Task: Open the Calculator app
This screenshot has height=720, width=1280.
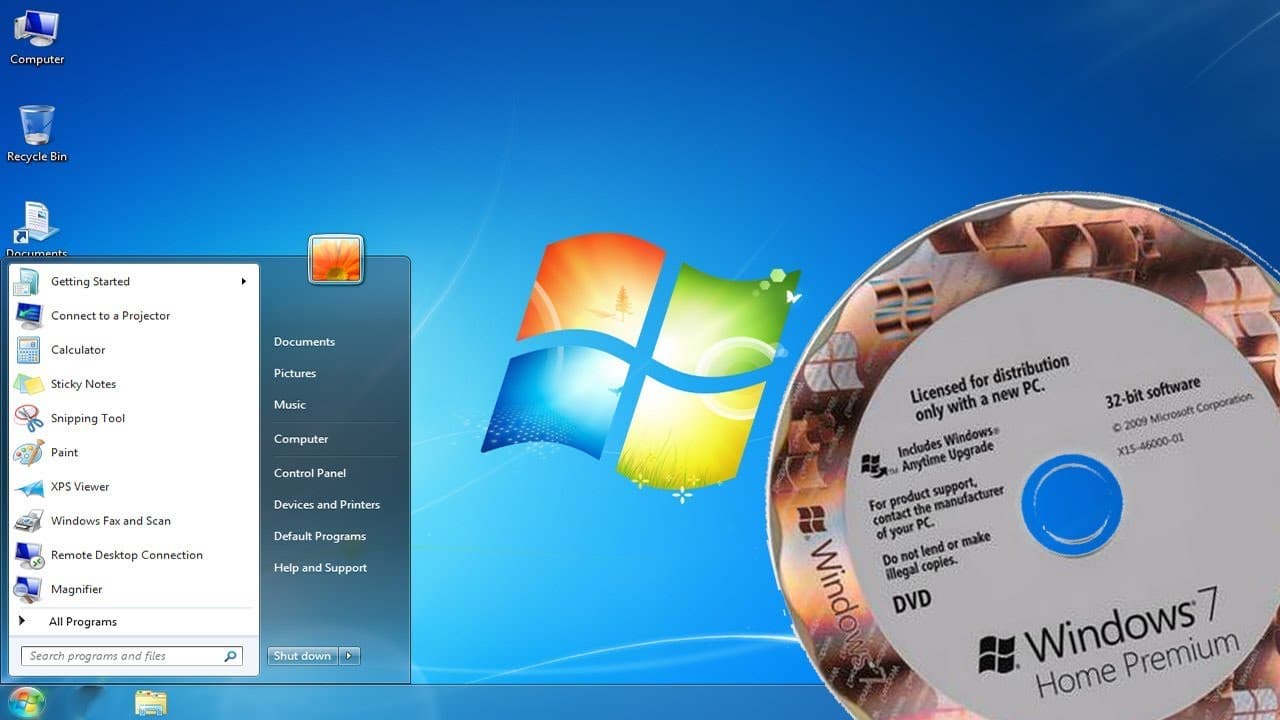Action: (78, 349)
